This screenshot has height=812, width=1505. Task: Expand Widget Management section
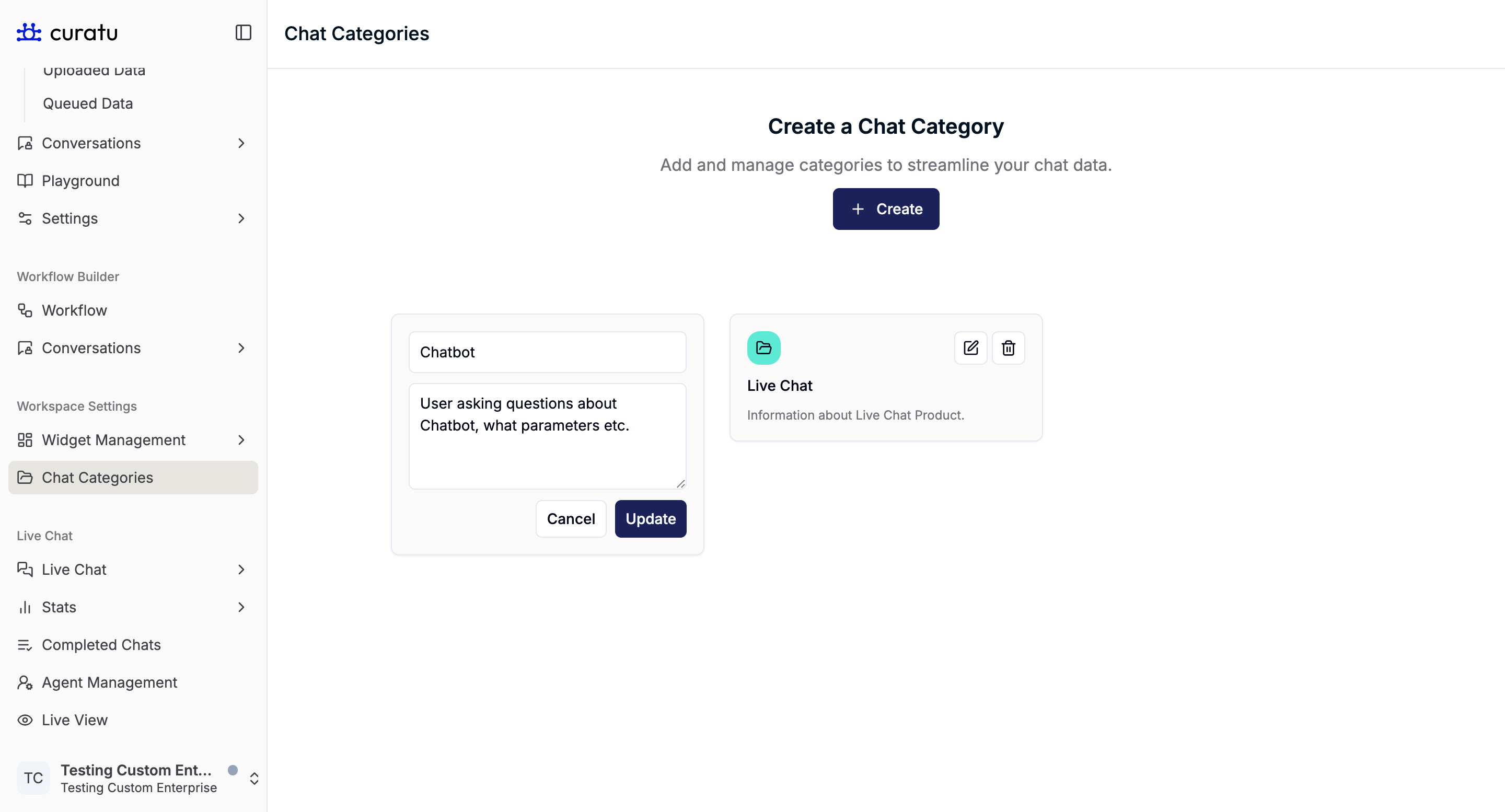click(241, 440)
